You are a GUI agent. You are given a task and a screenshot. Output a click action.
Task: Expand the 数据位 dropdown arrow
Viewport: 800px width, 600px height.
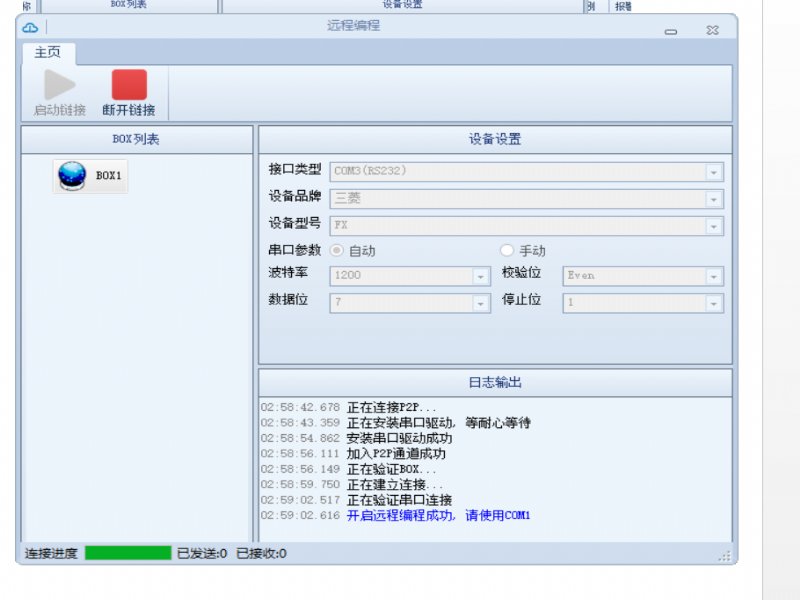(x=480, y=303)
